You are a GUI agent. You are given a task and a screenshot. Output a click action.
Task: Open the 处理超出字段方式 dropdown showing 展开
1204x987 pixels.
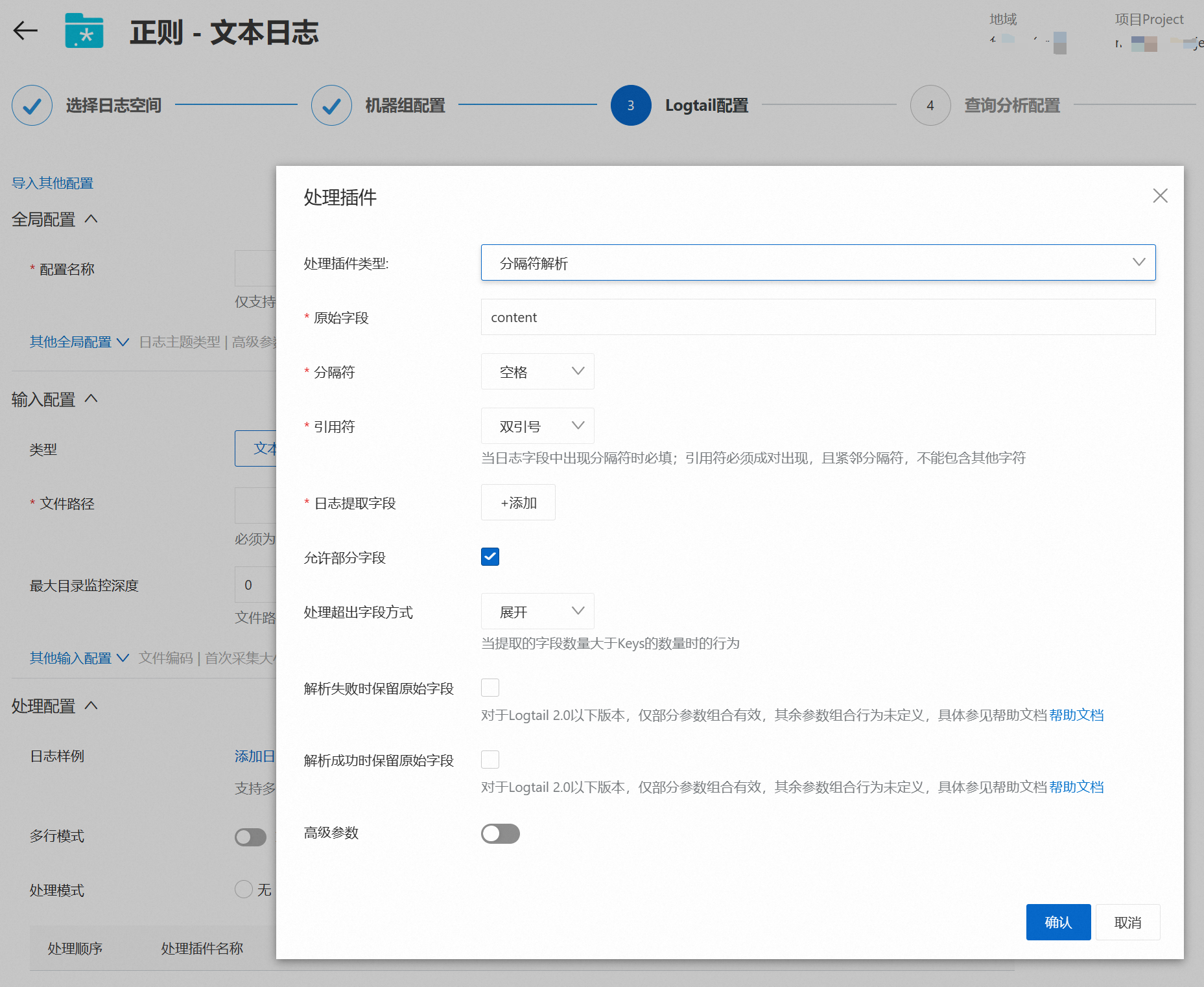pos(537,611)
